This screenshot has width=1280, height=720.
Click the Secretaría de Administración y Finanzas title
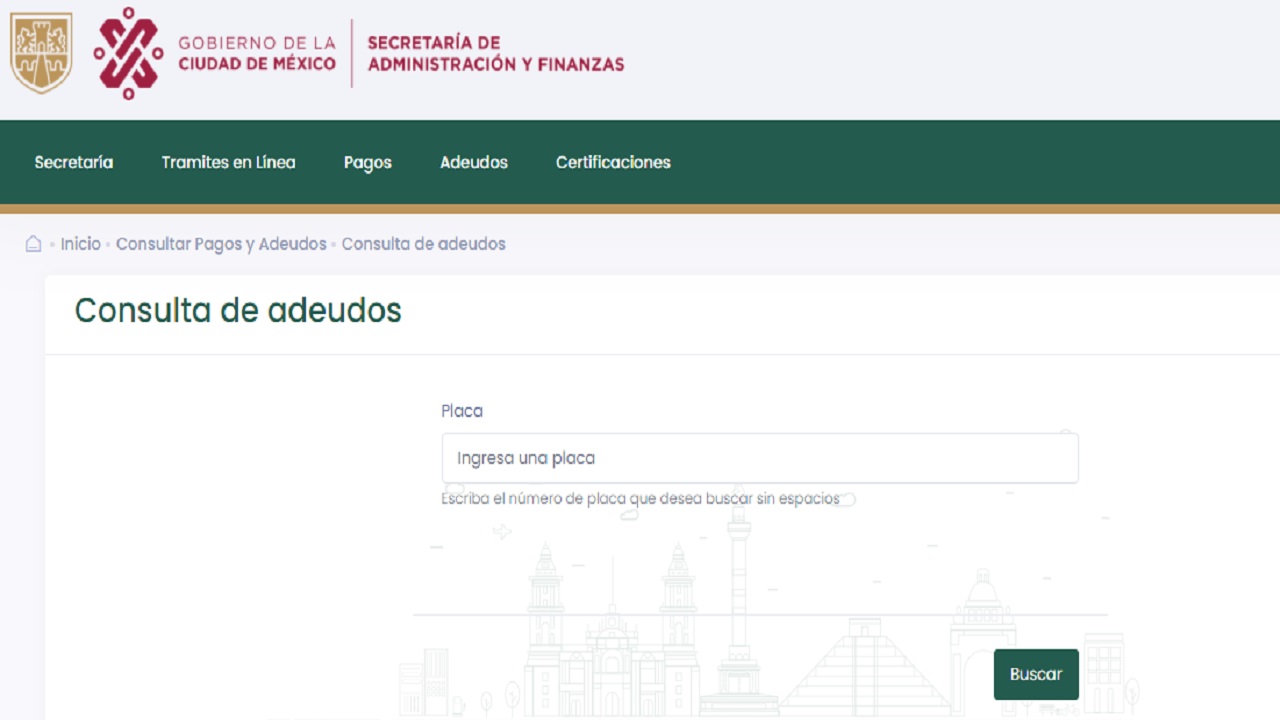(495, 53)
